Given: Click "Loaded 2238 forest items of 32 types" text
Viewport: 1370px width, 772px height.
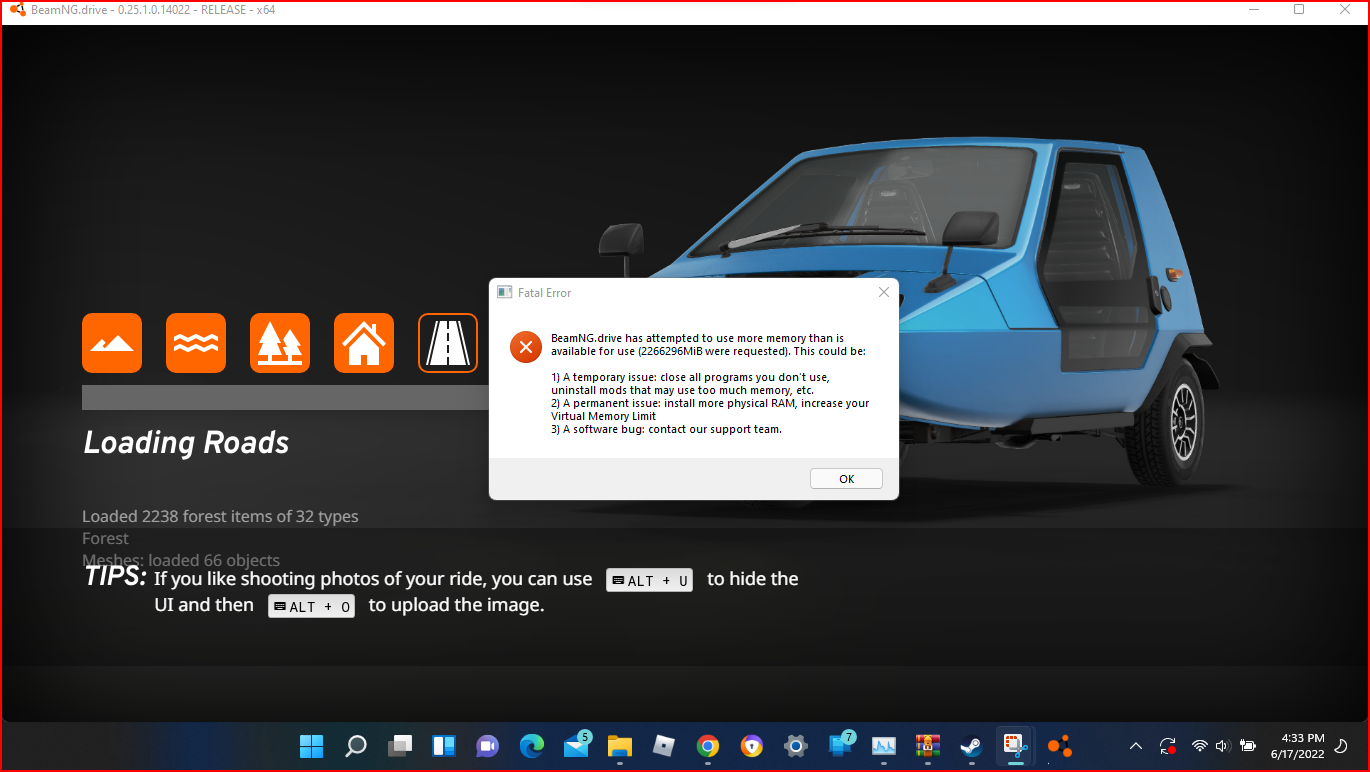Looking at the screenshot, I should (x=220, y=517).
